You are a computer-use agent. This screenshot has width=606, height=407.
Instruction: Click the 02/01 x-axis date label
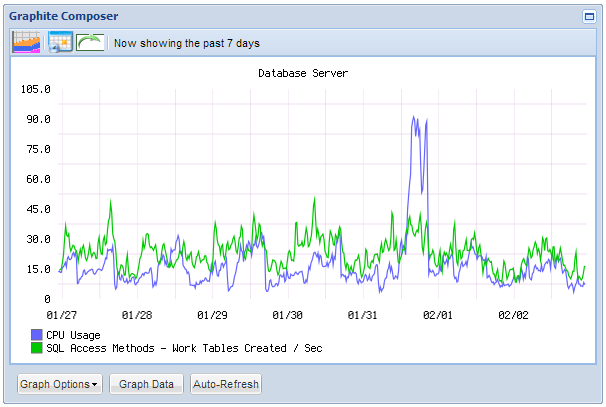[437, 315]
